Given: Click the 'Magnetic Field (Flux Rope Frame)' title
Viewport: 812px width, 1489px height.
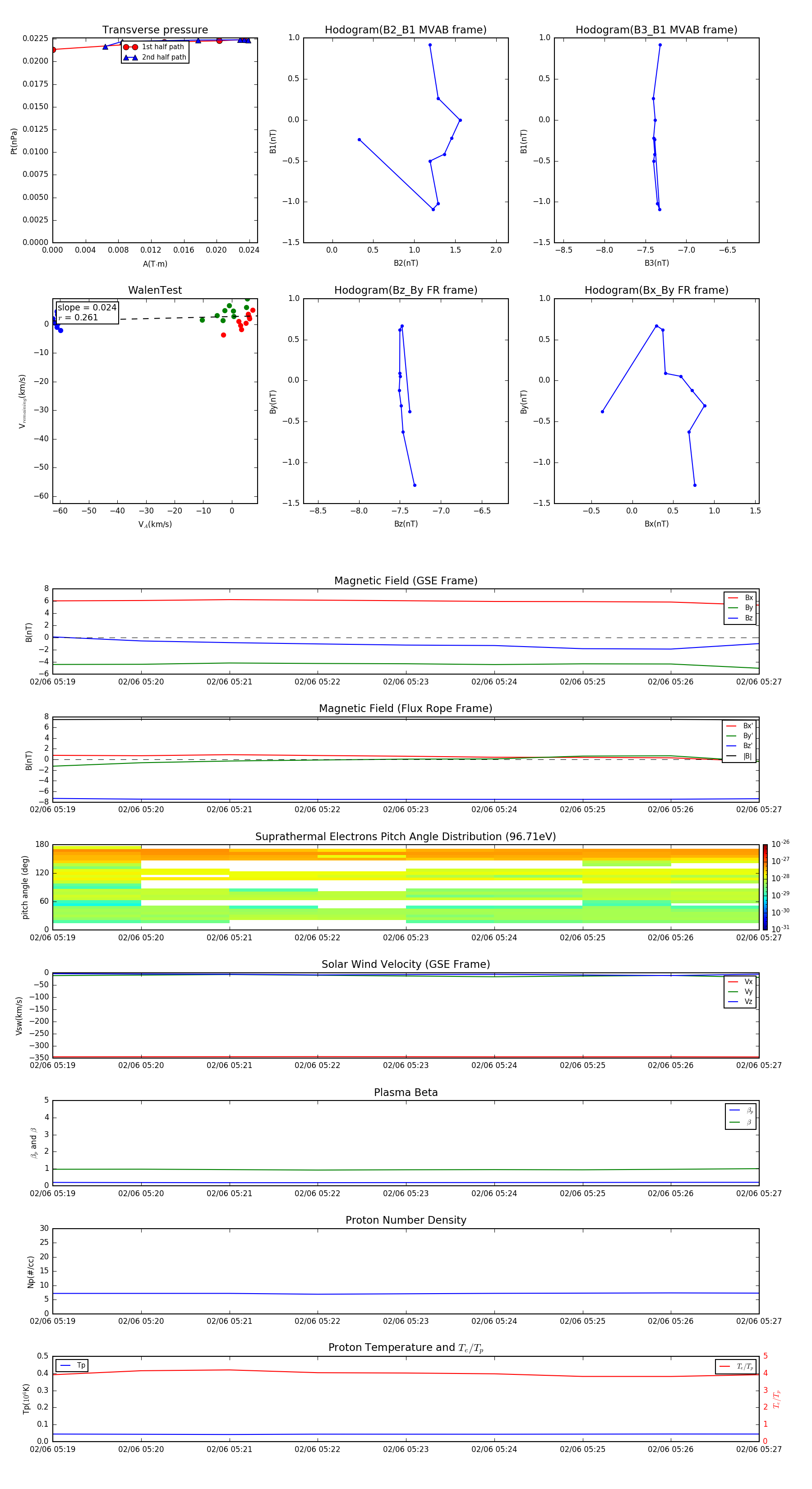Looking at the screenshot, I should (x=406, y=709).
